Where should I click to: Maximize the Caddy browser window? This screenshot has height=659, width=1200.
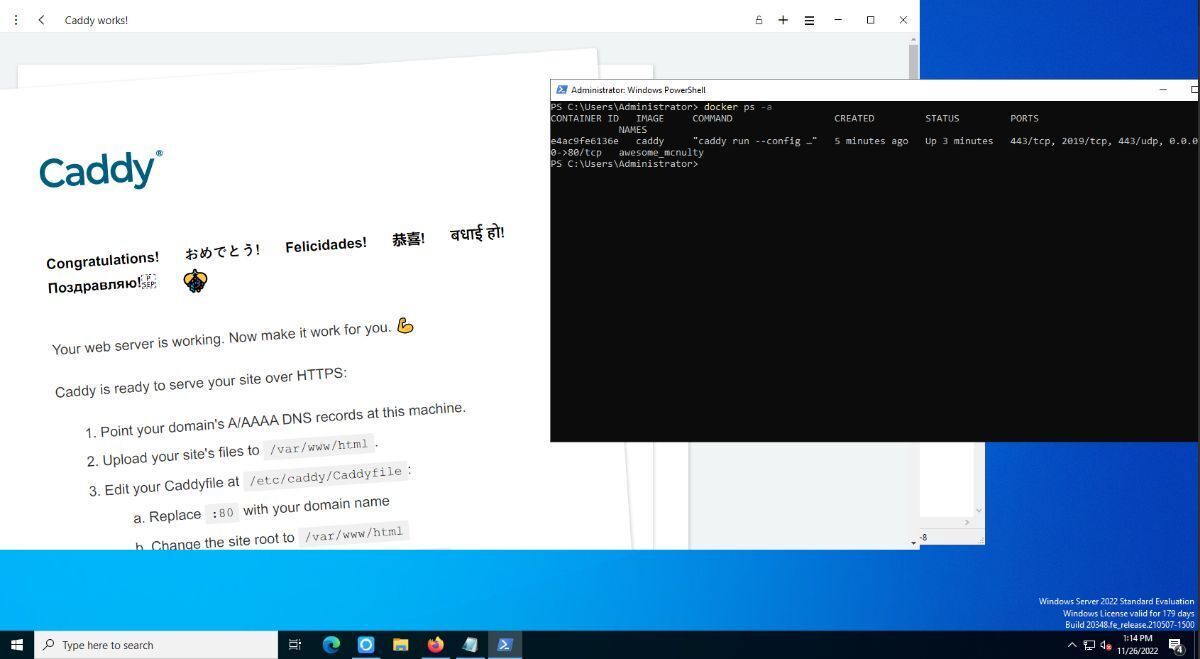(870, 20)
